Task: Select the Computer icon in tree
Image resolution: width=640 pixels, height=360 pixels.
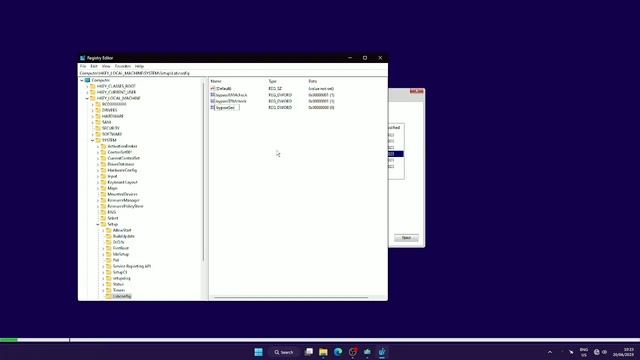Action: click(x=87, y=80)
